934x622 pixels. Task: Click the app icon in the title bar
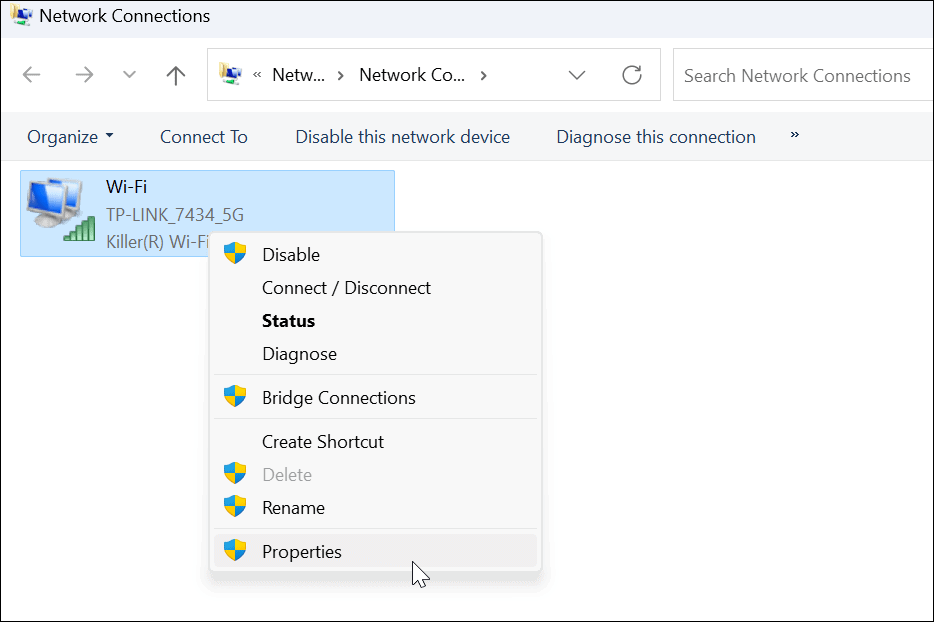[20, 15]
